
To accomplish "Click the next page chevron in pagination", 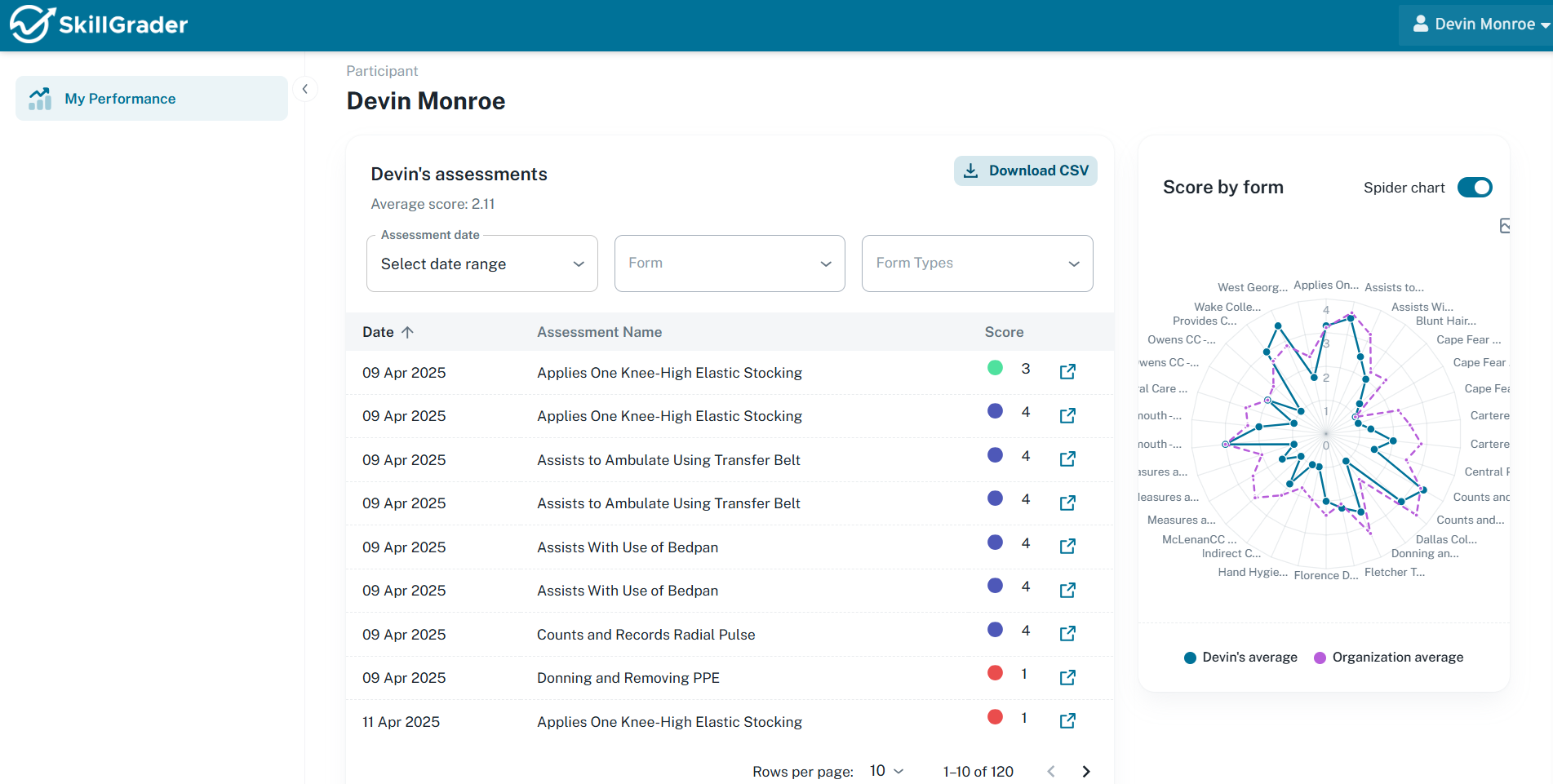I will pyautogui.click(x=1086, y=771).
